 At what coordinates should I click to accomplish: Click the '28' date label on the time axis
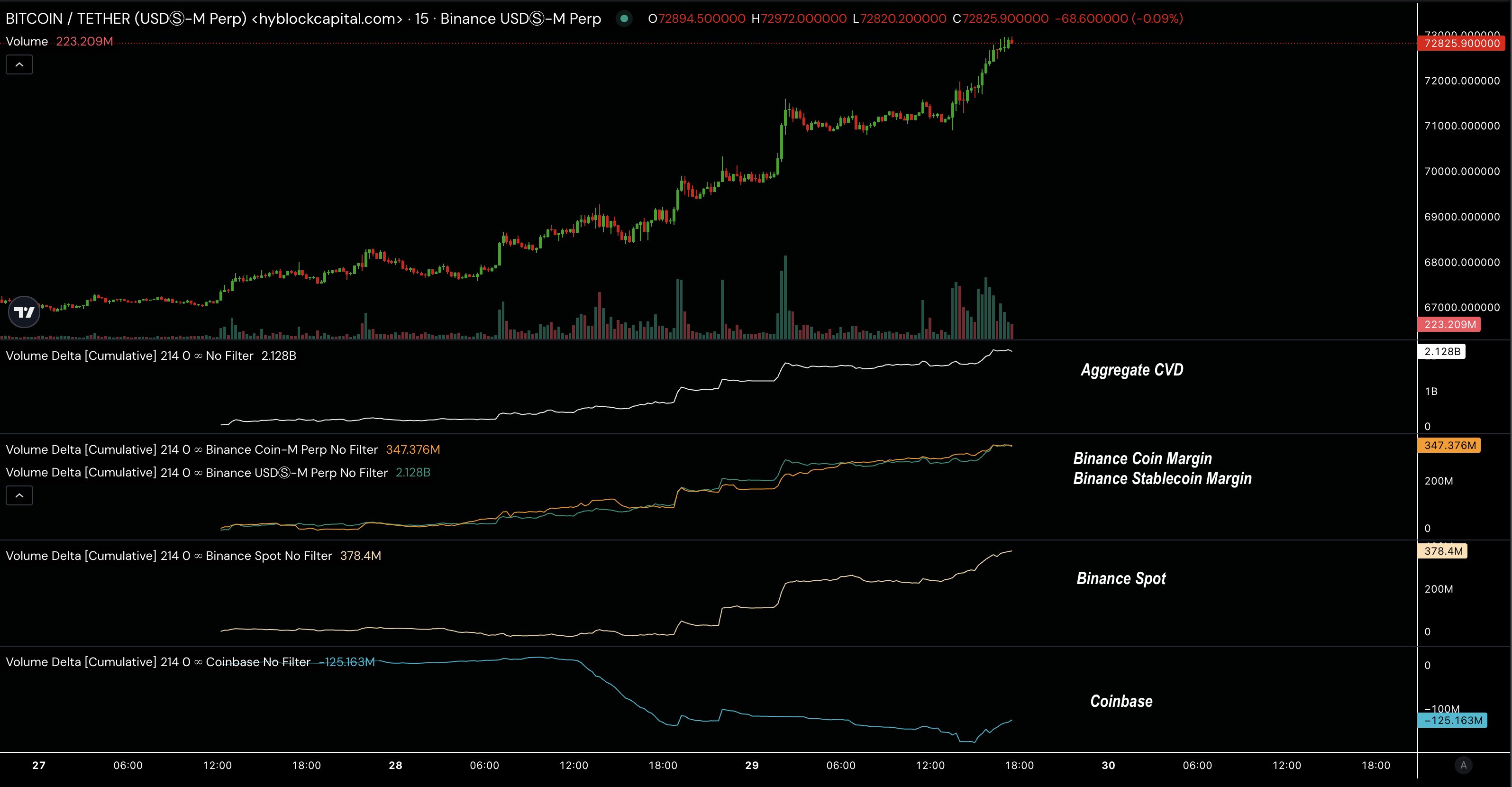395,765
